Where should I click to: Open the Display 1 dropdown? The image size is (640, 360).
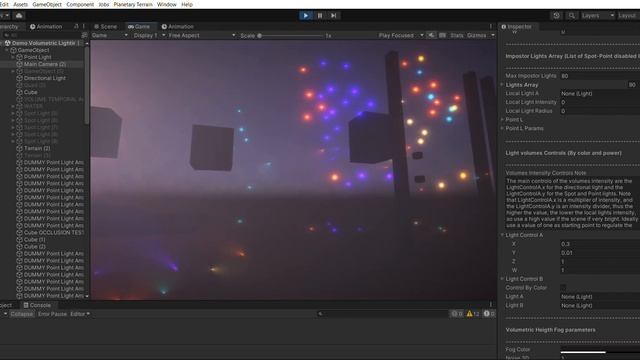click(x=149, y=36)
